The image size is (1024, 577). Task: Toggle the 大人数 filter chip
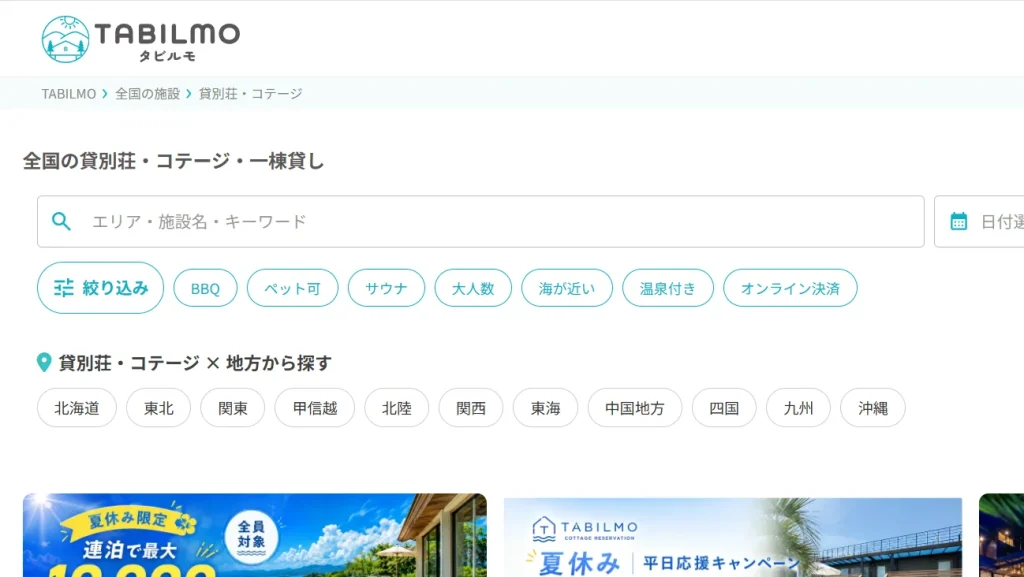tap(473, 288)
